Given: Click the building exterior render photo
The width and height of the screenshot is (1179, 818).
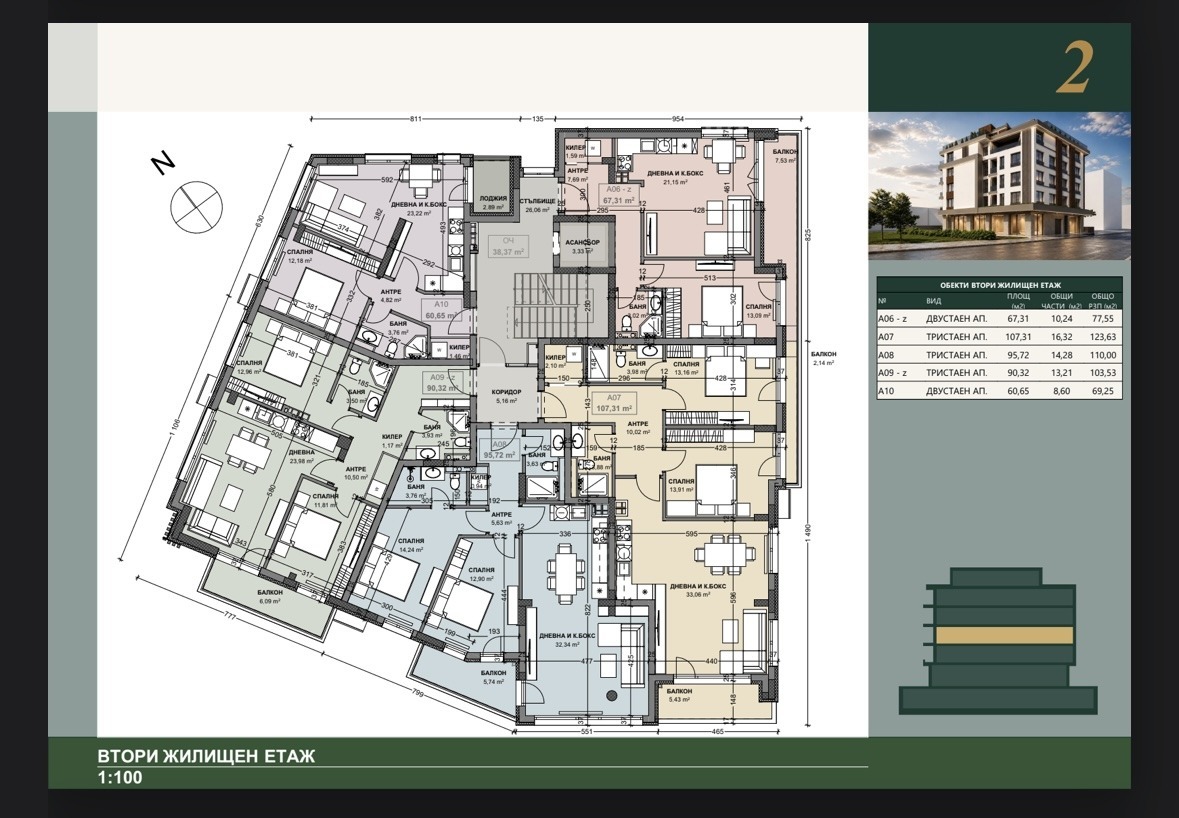Looking at the screenshot, I should pyautogui.click(x=999, y=186).
